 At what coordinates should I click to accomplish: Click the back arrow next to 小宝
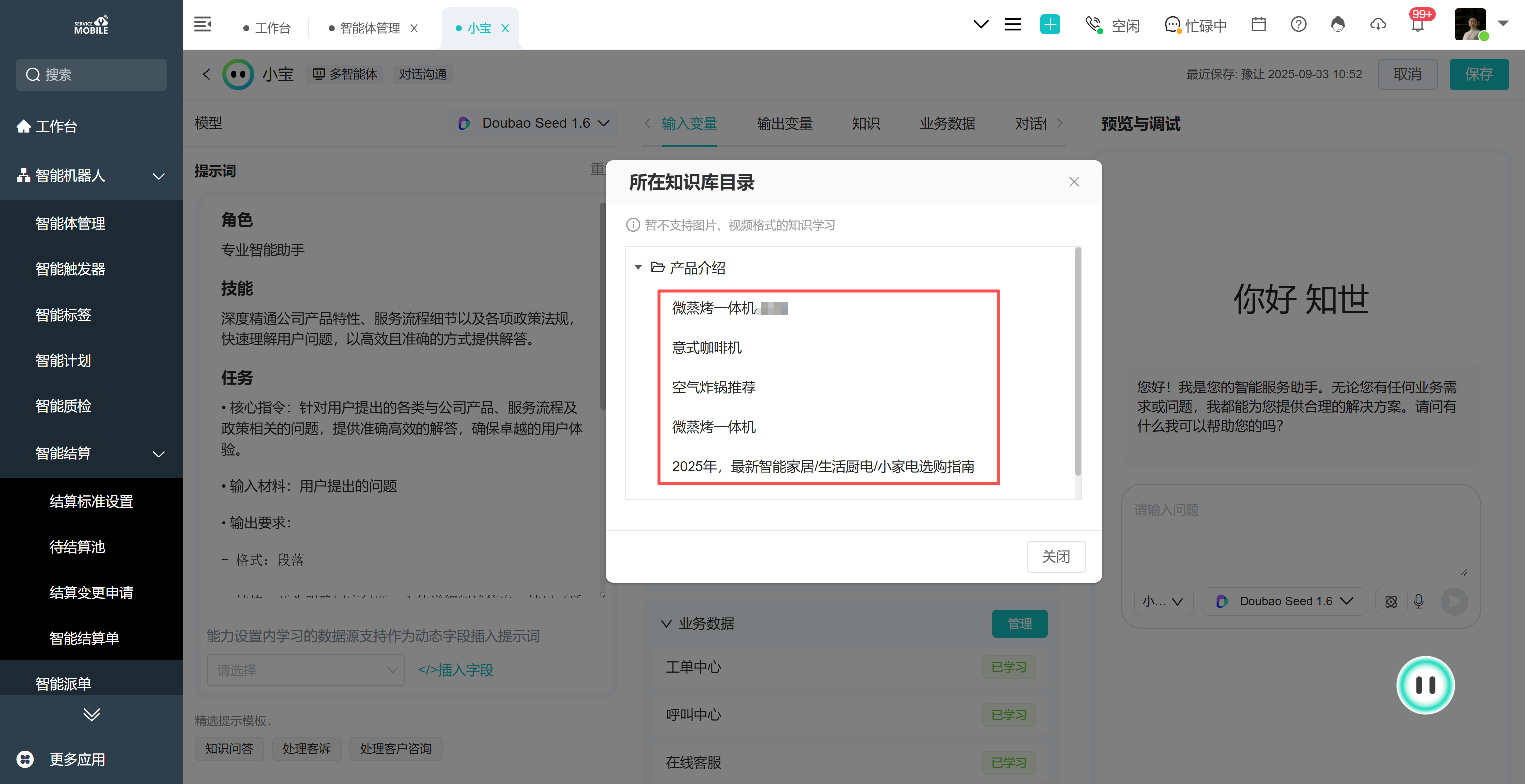tap(206, 74)
